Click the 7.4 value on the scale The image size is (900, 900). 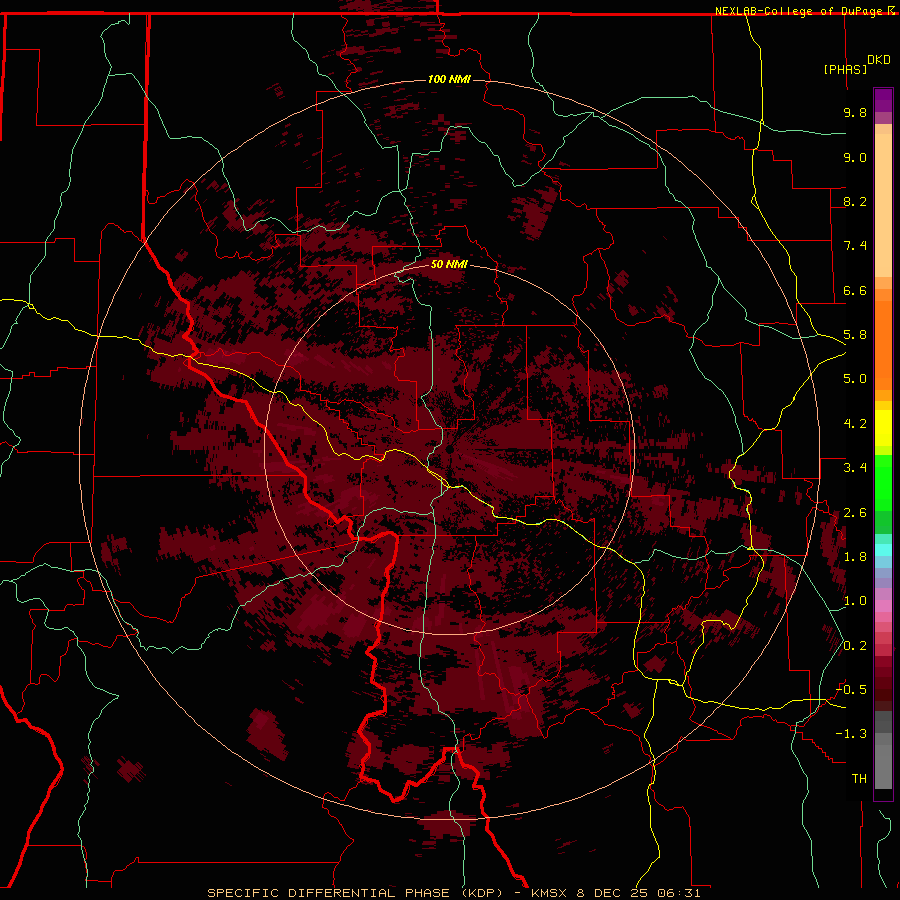tap(855, 246)
